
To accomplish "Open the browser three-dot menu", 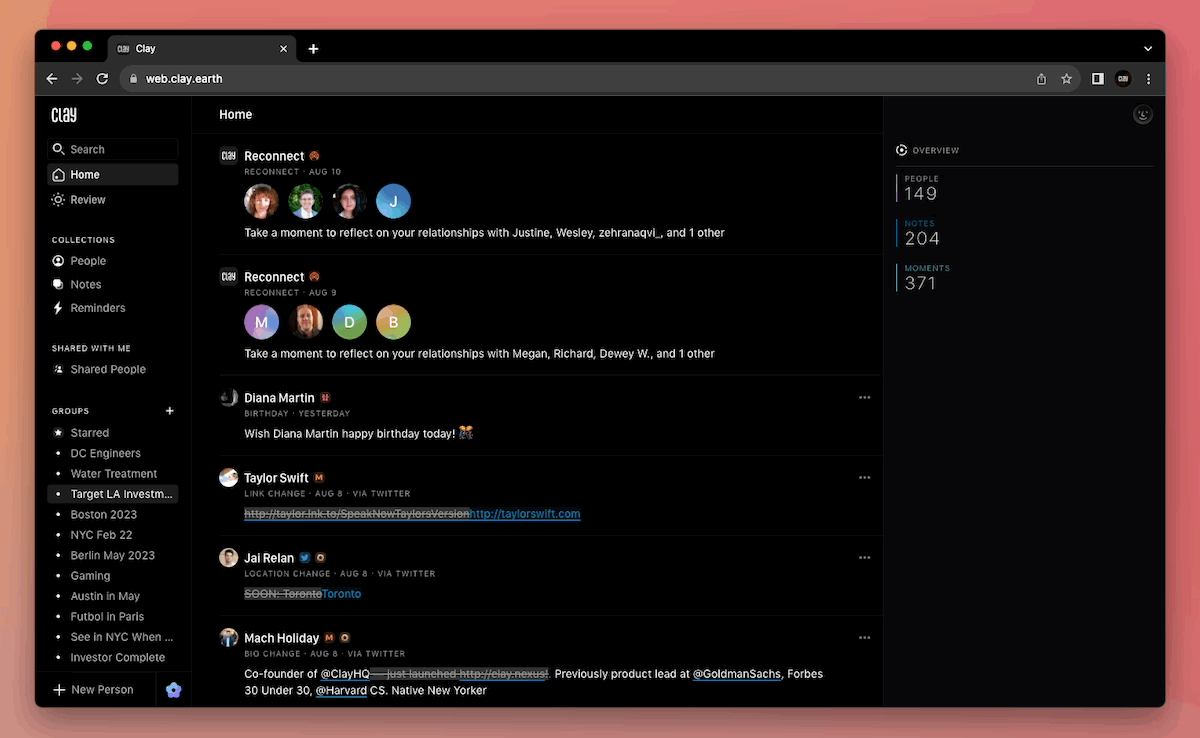I will click(x=1148, y=78).
